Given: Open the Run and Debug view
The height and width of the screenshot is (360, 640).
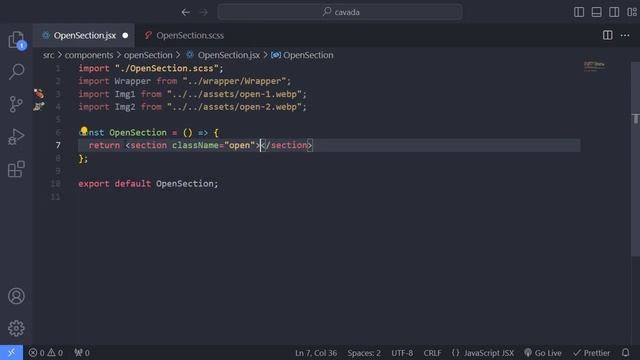Looking at the screenshot, I should coord(16,137).
